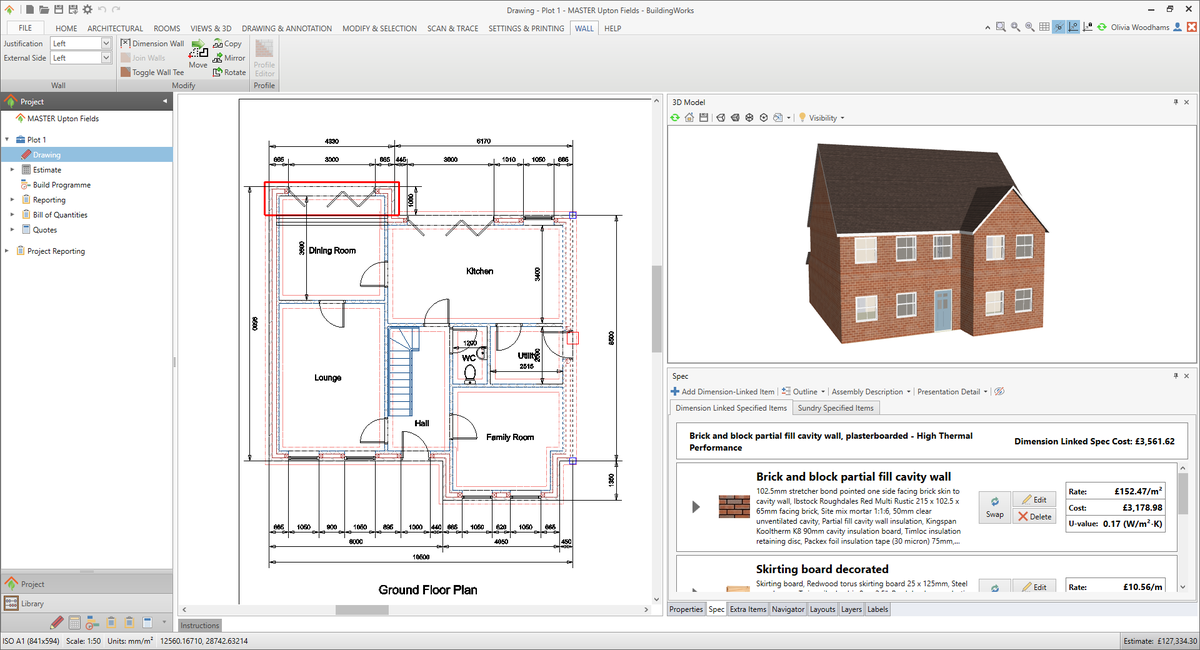Image resolution: width=1200 pixels, height=650 pixels.
Task: Click the home view icon in 3D Model
Action: [690, 118]
